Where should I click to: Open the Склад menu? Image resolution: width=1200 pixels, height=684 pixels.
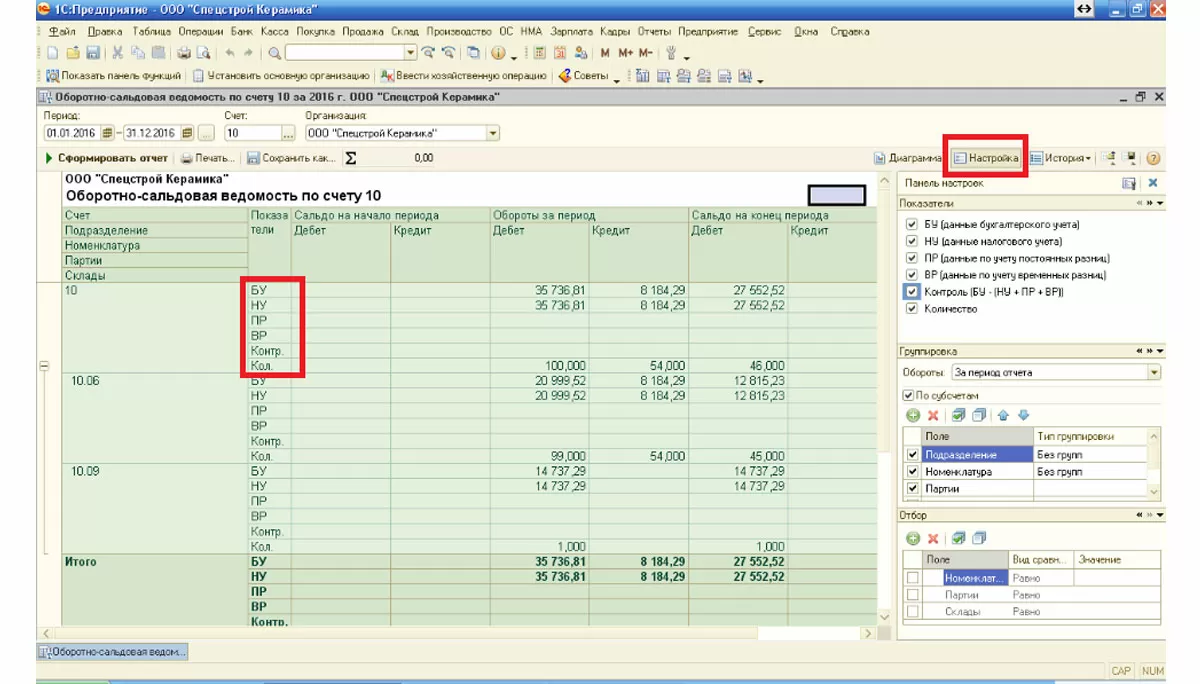tap(404, 31)
